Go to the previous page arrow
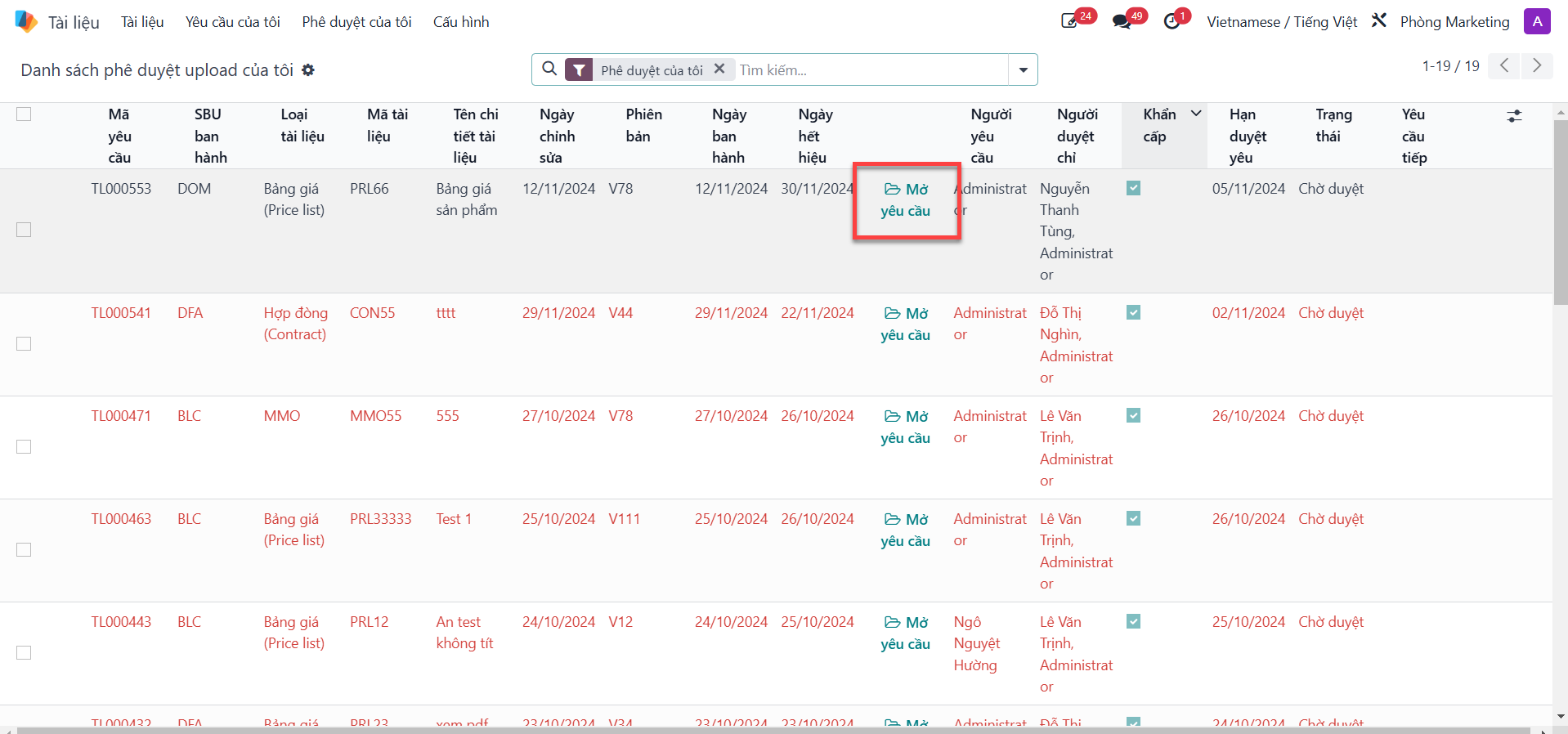1568x734 pixels. click(x=1504, y=65)
